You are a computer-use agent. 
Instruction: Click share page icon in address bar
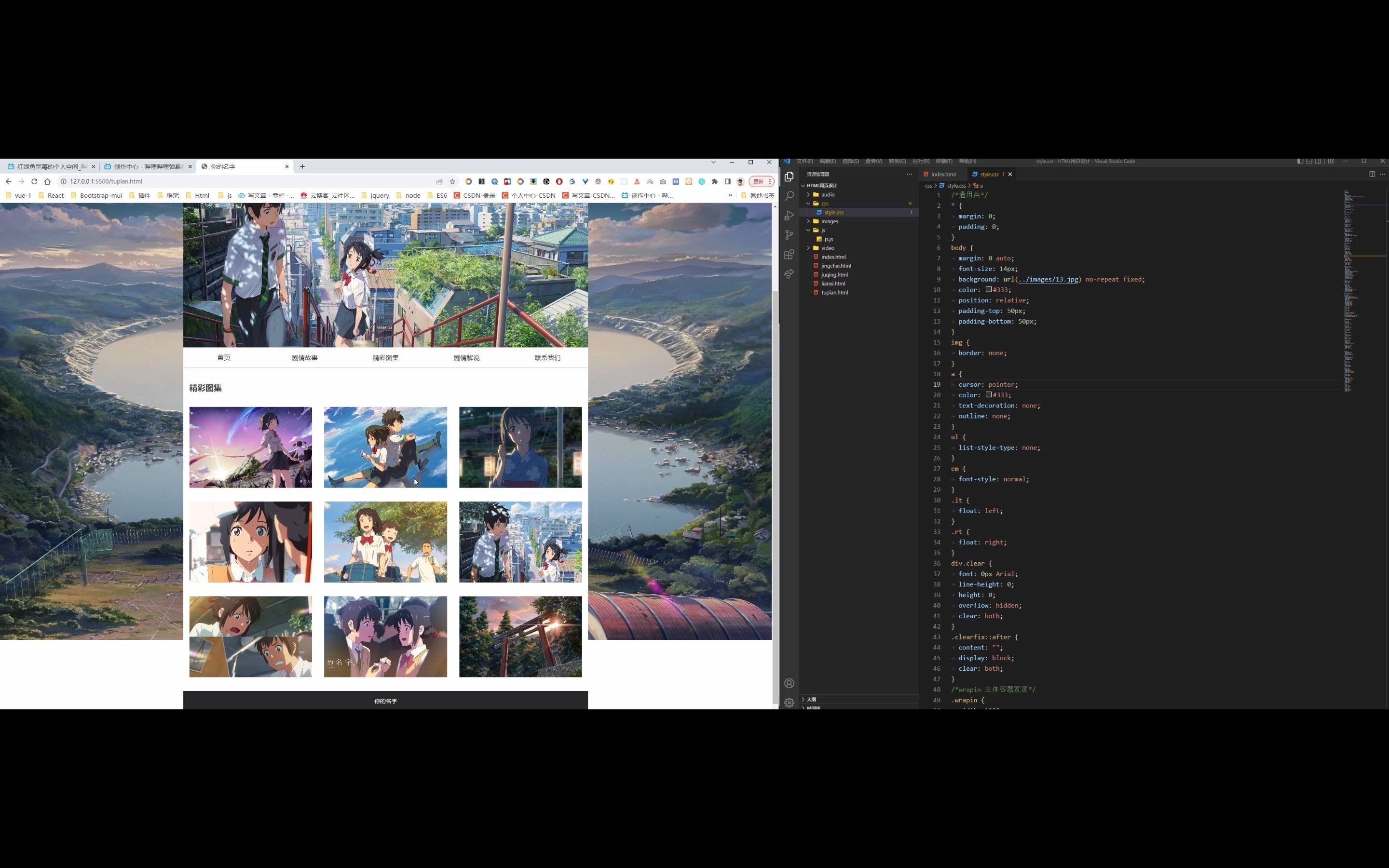(x=439, y=181)
